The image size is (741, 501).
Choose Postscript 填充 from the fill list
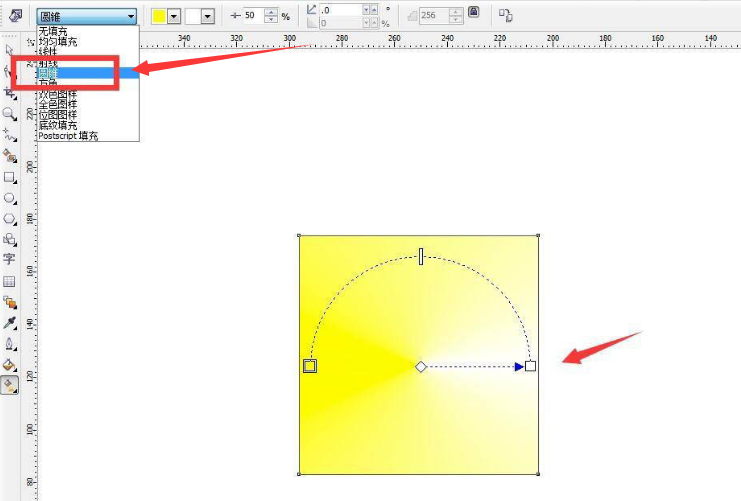coord(68,136)
